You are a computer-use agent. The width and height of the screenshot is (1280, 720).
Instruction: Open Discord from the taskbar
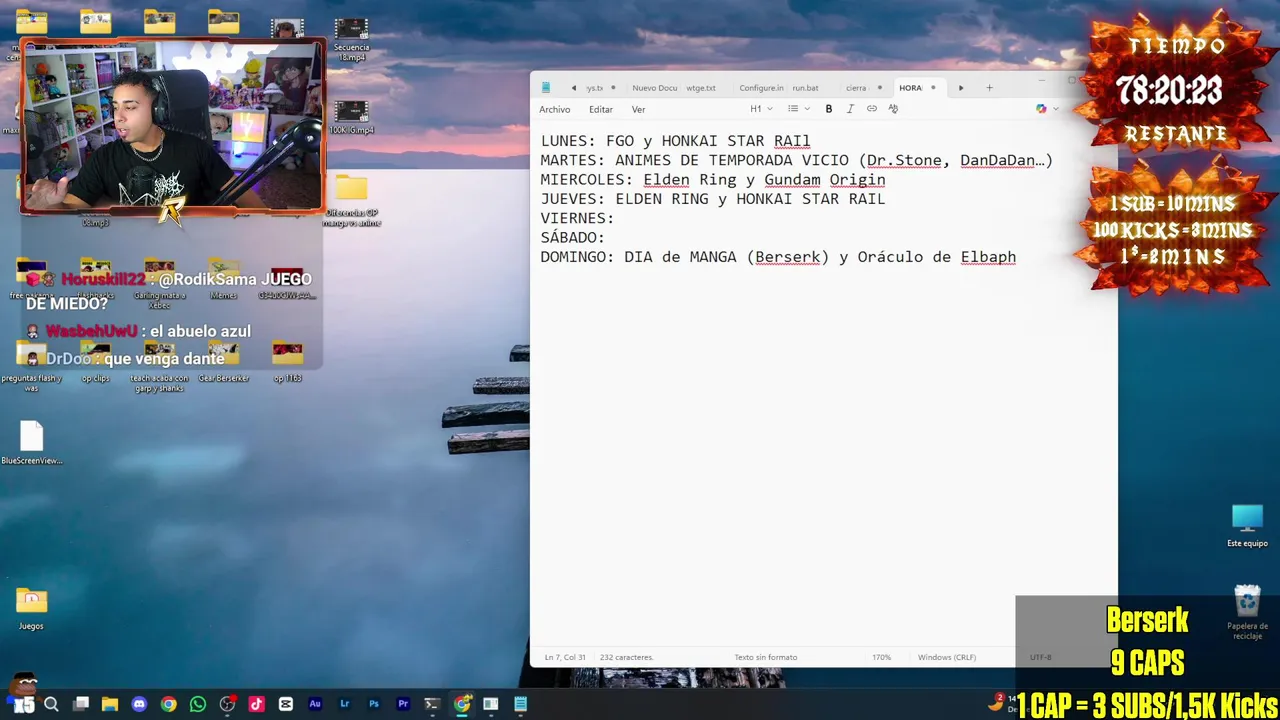coord(139,704)
